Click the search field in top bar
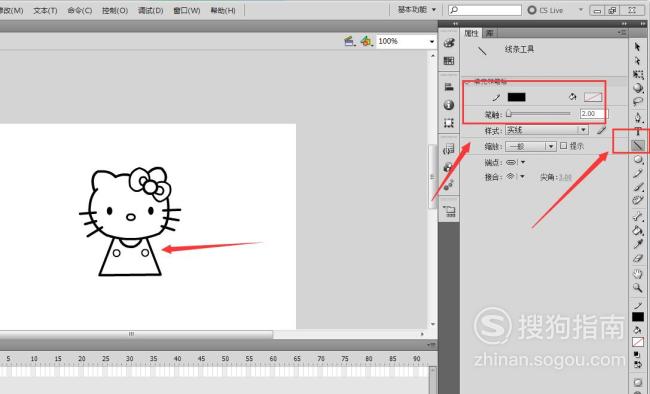 (x=485, y=10)
